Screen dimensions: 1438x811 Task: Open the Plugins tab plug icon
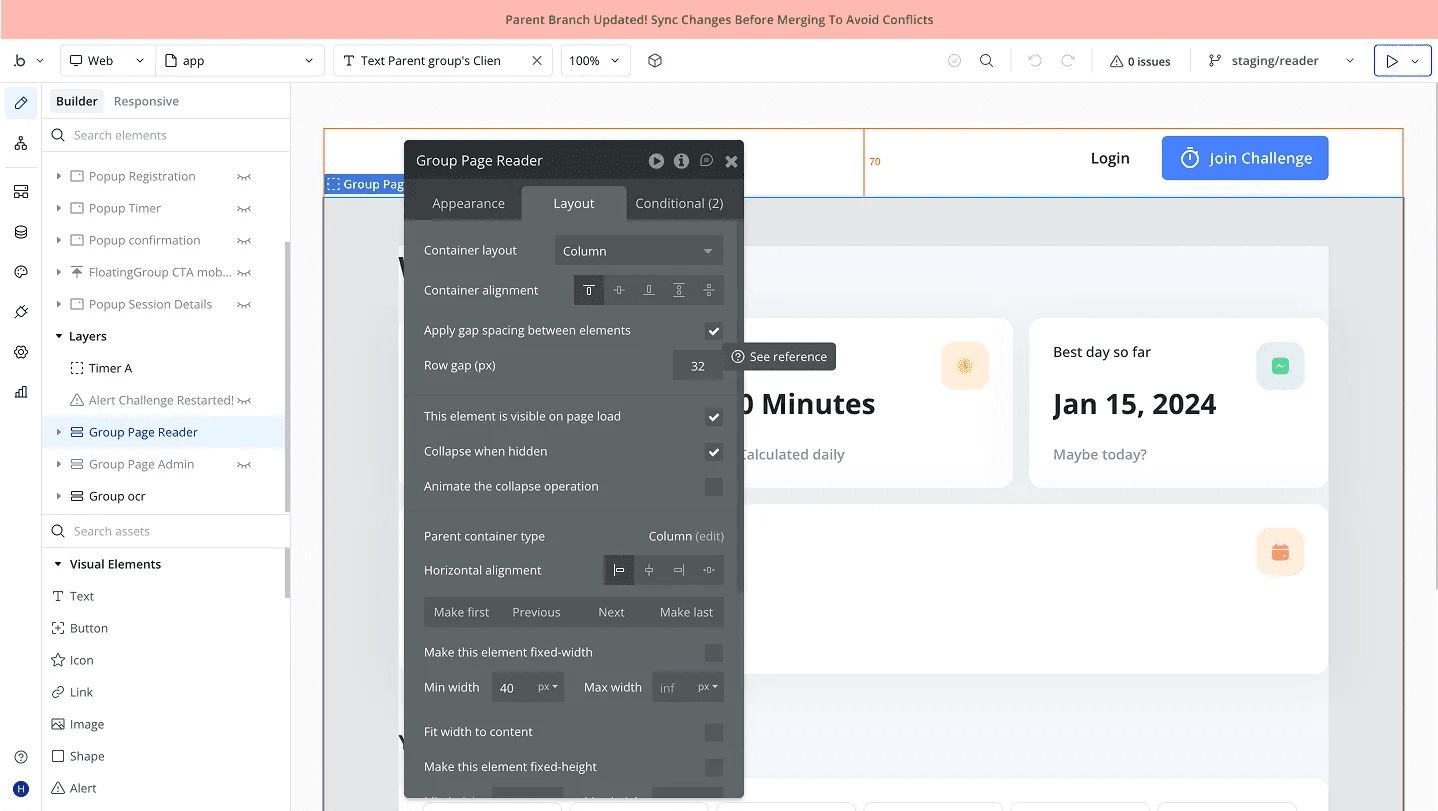(21, 312)
